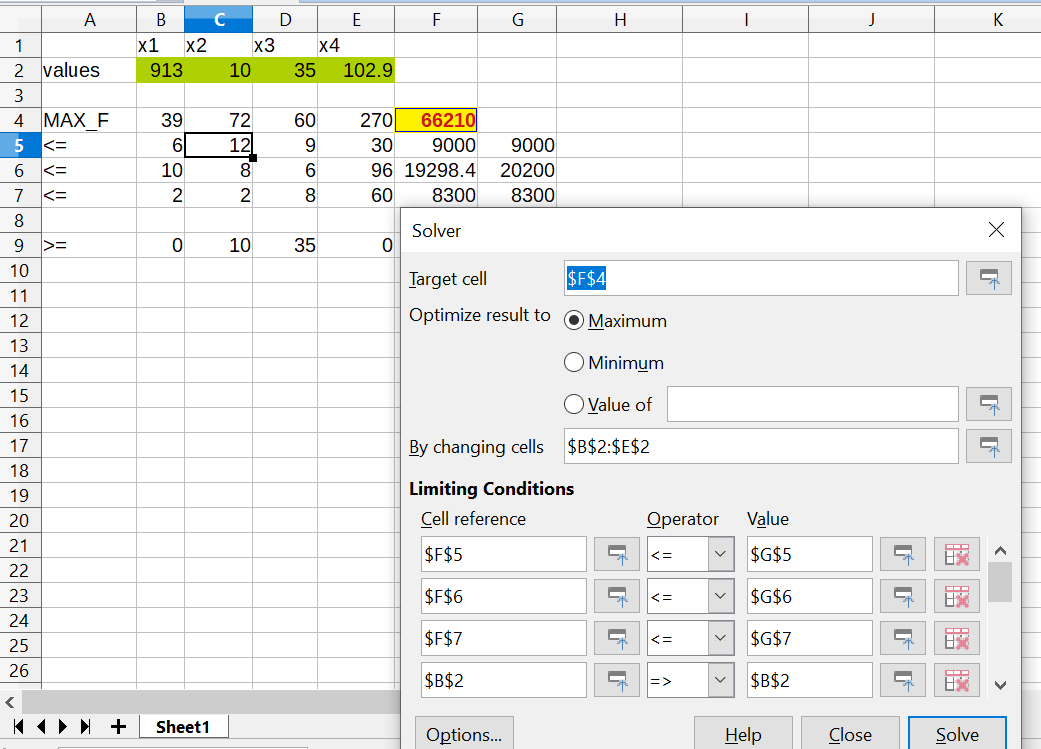Click the Help button
Viewport: 1041px width, 749px height.
coord(743,734)
